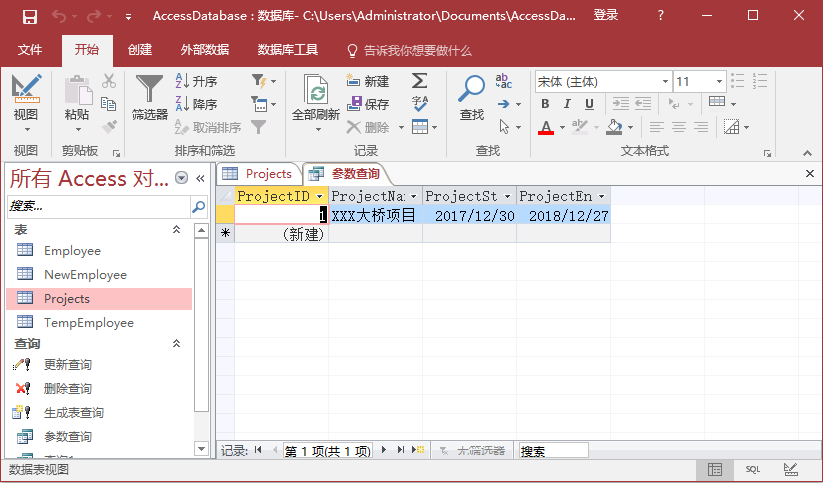Image resolution: width=823 pixels, height=483 pixels.
Task: Create a new record with 新建
Action: 368,81
